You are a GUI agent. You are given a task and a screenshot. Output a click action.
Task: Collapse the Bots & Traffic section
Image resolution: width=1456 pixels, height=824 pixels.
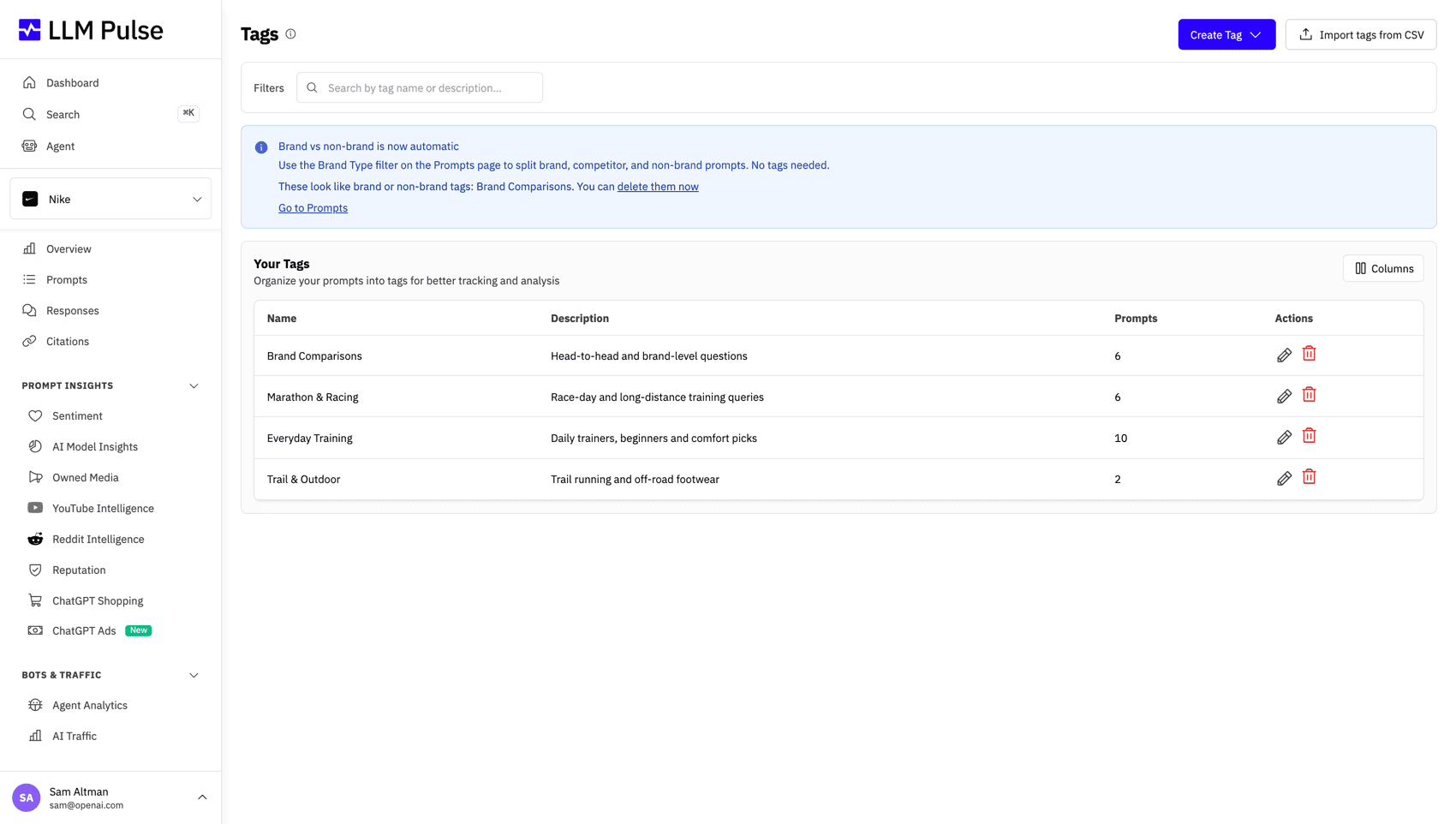point(194,676)
